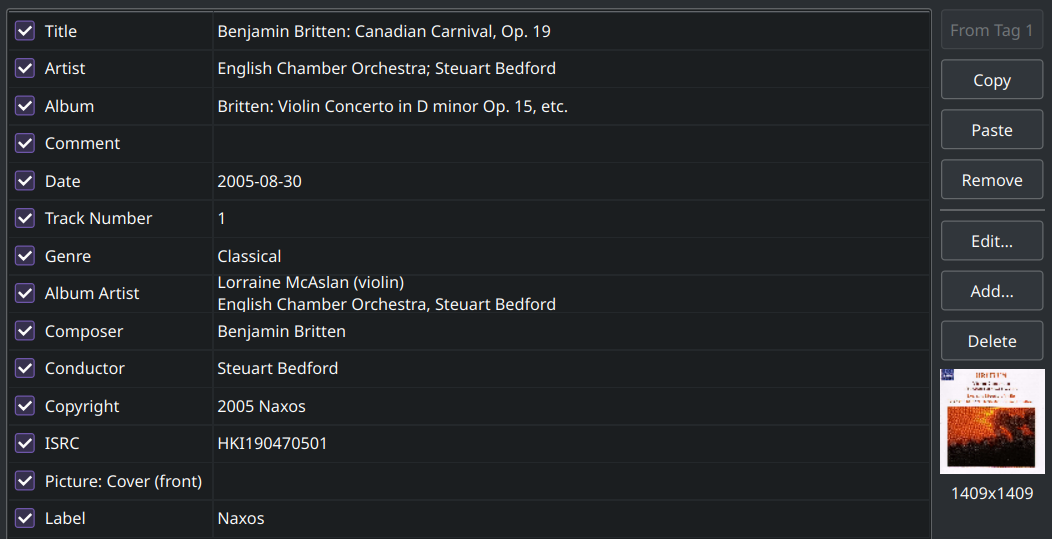Open the Edit... dialog button

pyautogui.click(x=991, y=241)
